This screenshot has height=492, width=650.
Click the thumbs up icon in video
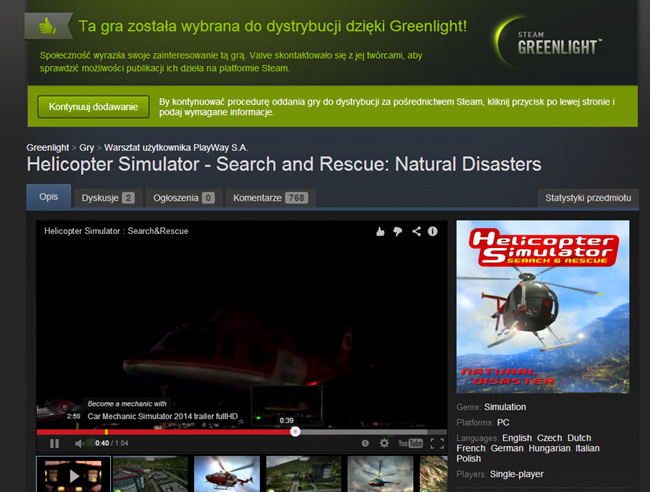(380, 231)
